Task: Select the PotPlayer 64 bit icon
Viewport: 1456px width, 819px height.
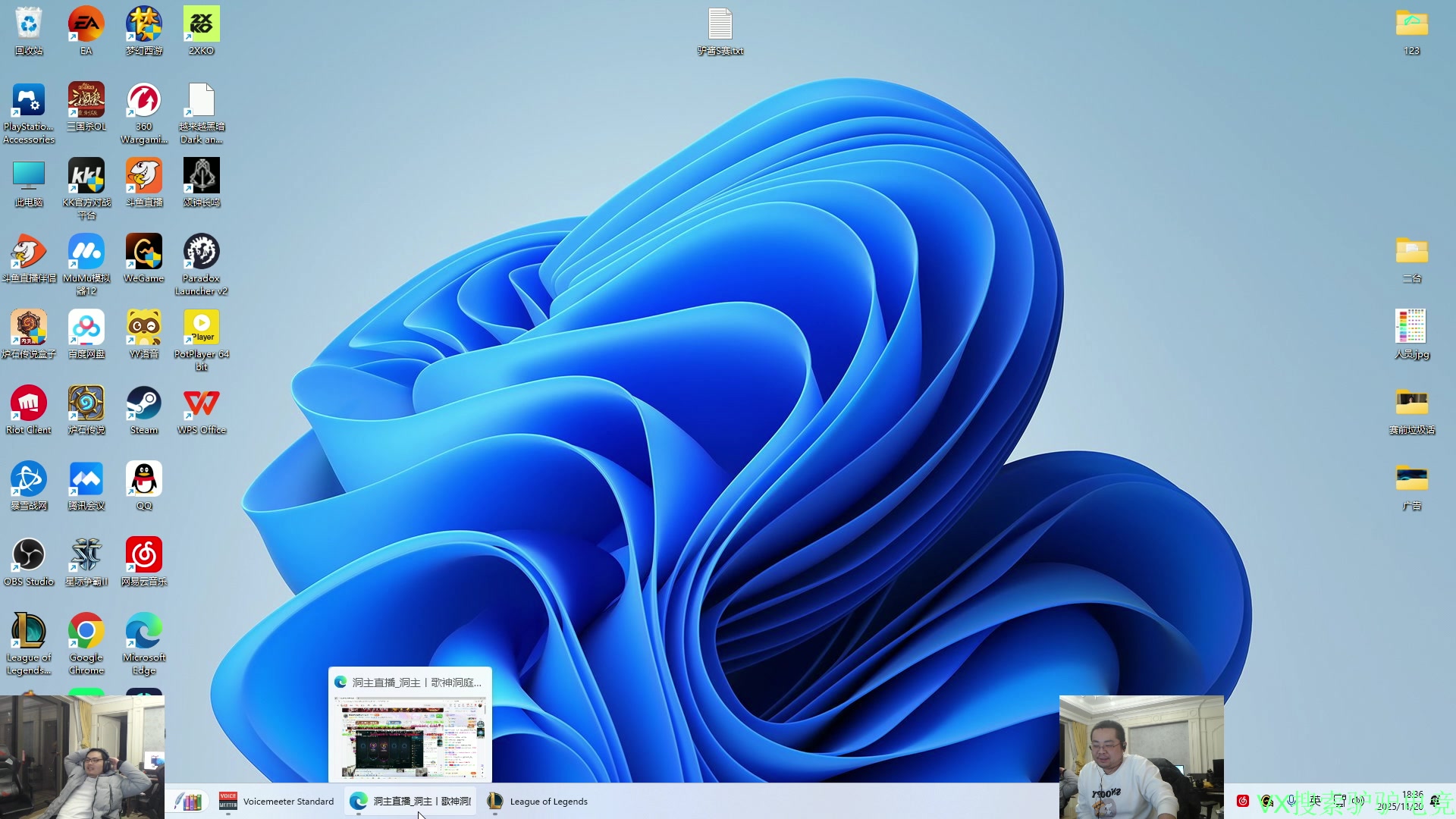Action: coord(201,328)
